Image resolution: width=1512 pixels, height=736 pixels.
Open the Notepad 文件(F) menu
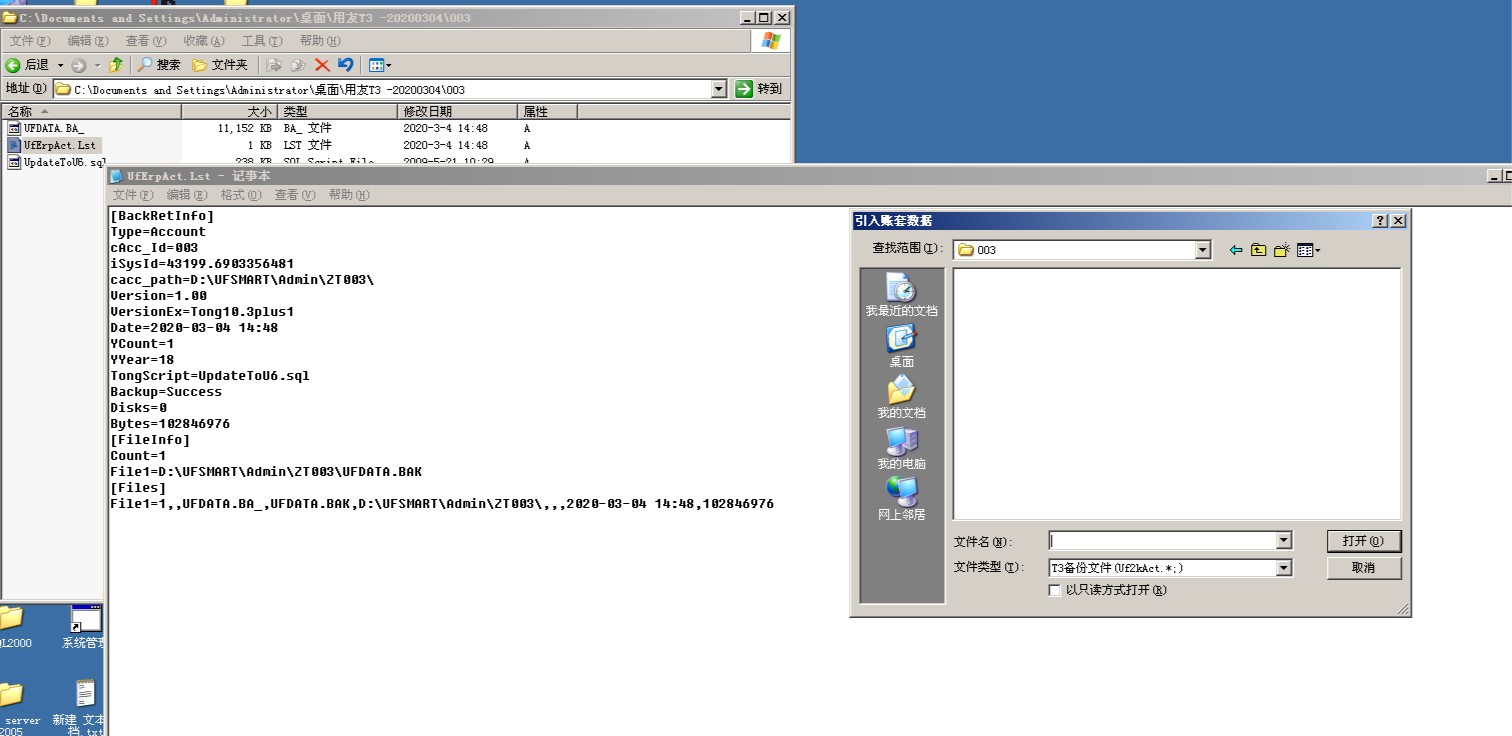(133, 195)
